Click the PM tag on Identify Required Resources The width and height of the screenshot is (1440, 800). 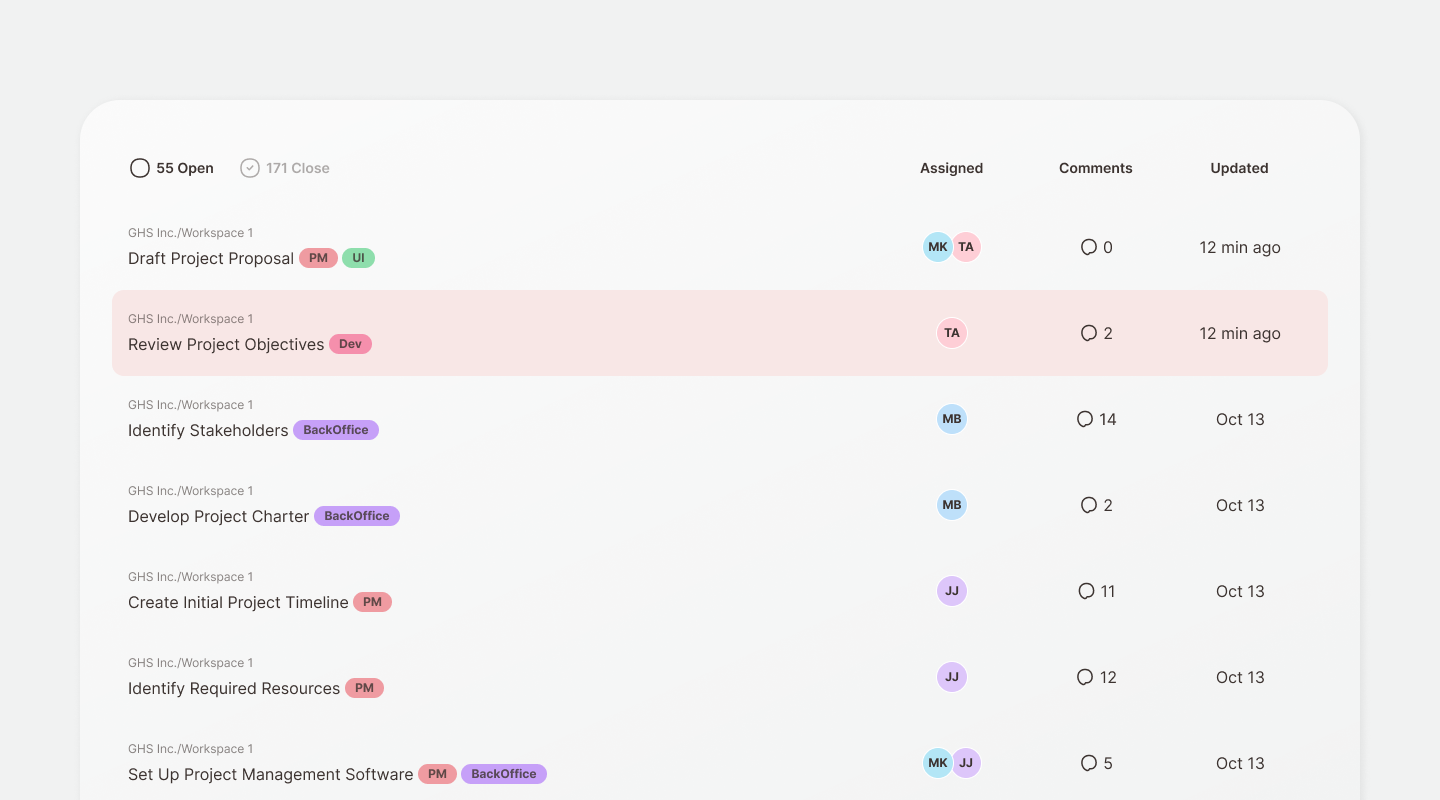364,688
